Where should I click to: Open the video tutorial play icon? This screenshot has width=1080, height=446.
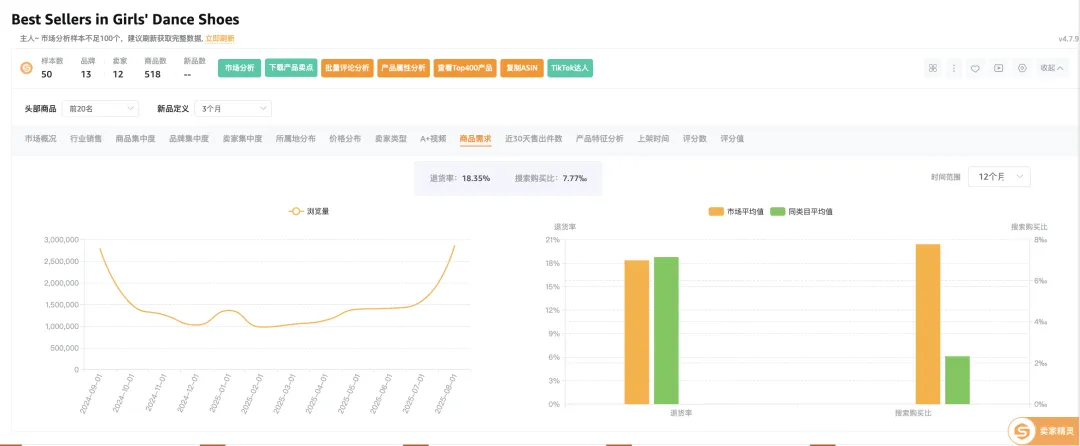998,68
